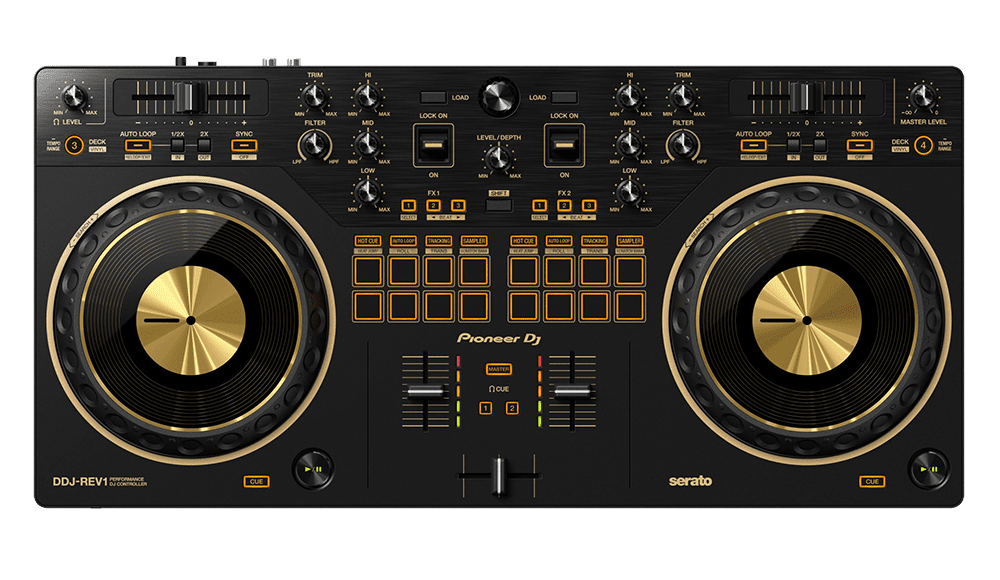Click the crossfader handle

pyautogui.click(x=498, y=473)
